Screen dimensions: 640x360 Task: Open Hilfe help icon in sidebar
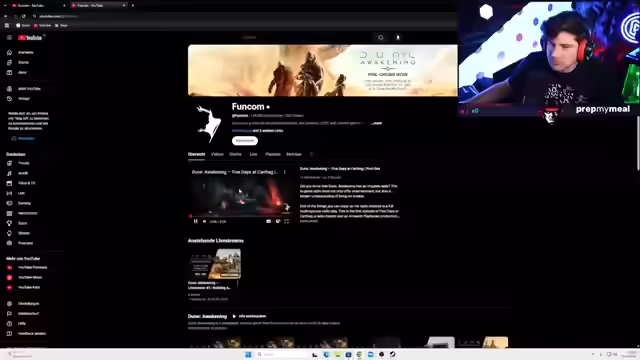pos(9,324)
